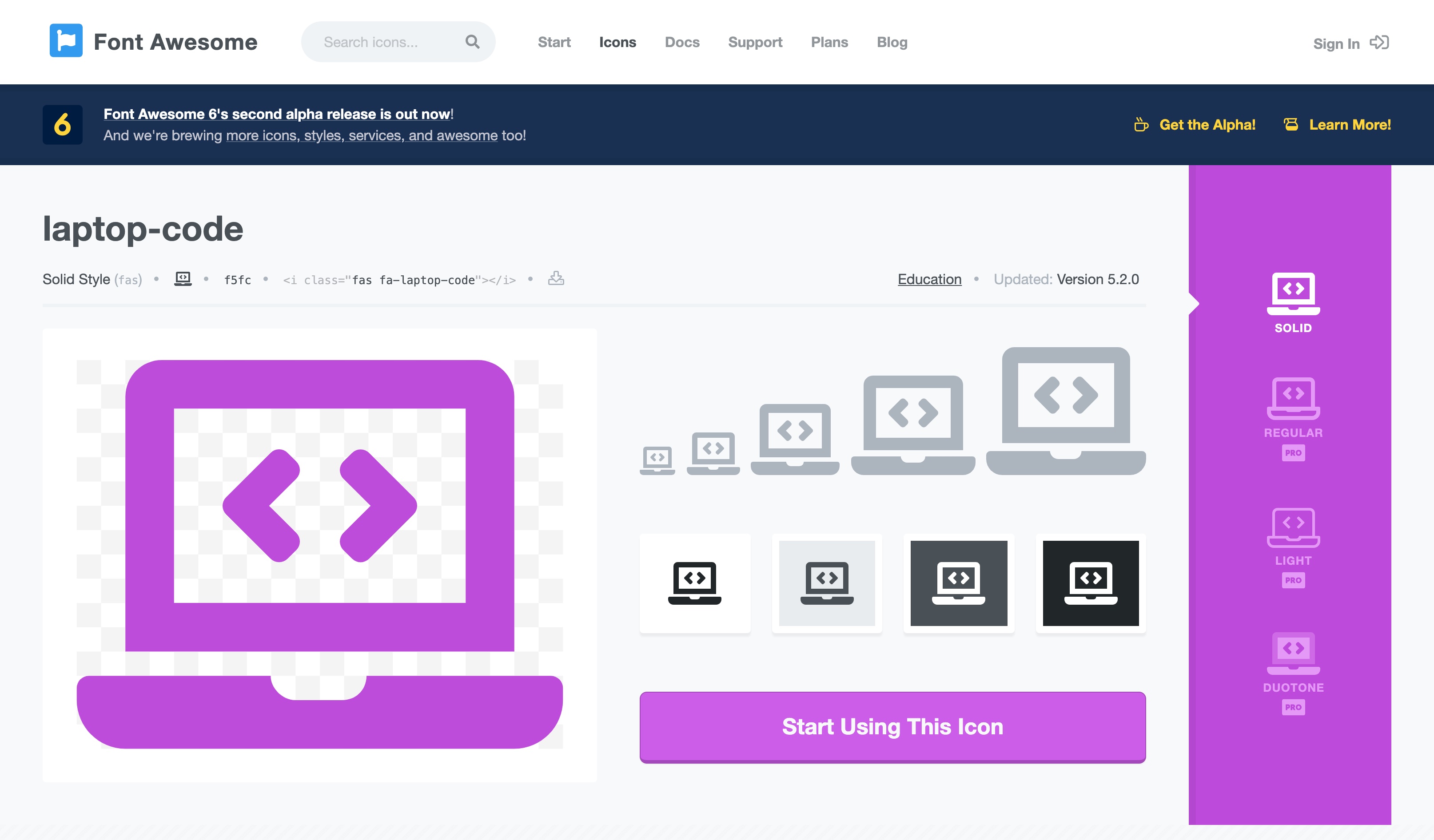Image resolution: width=1434 pixels, height=840 pixels.
Task: Select the white background icon preview
Action: click(x=695, y=583)
